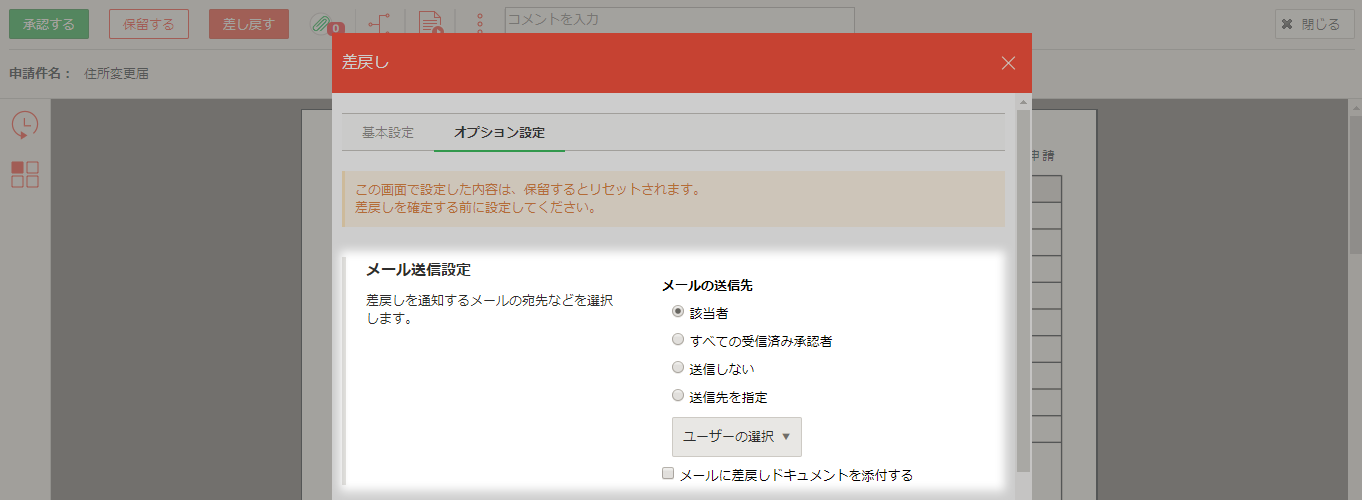The width and height of the screenshot is (1362, 500).
Task: Click the 保留する button
Action: click(x=148, y=24)
